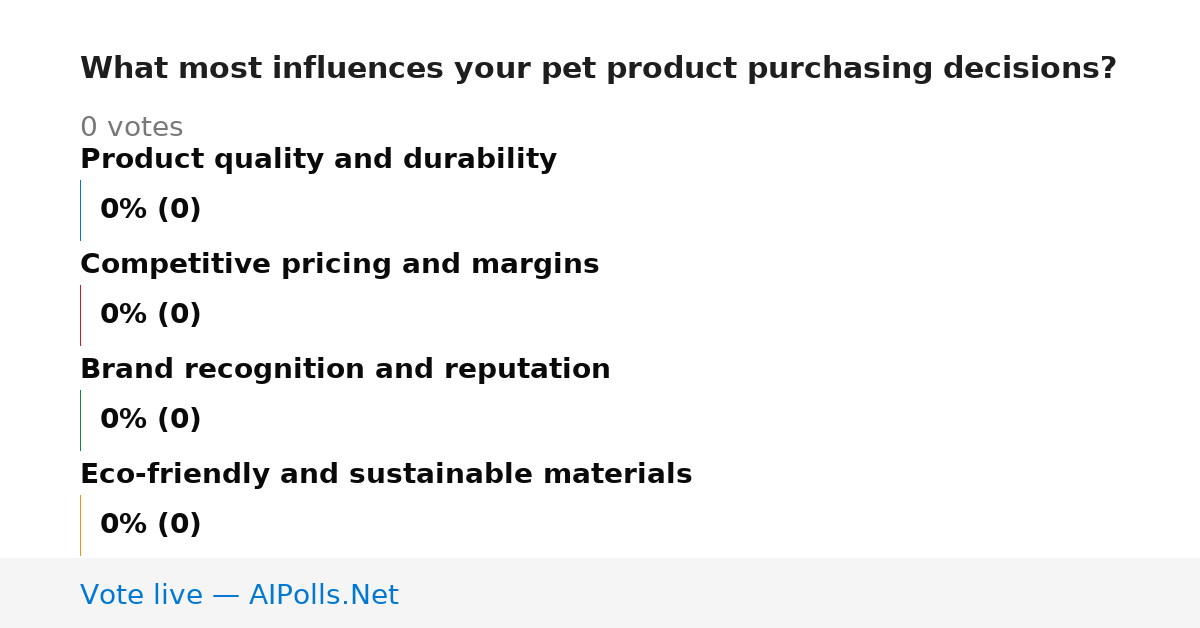
Task: Open the Vote live — AIPolls.Net link
Action: [239, 595]
